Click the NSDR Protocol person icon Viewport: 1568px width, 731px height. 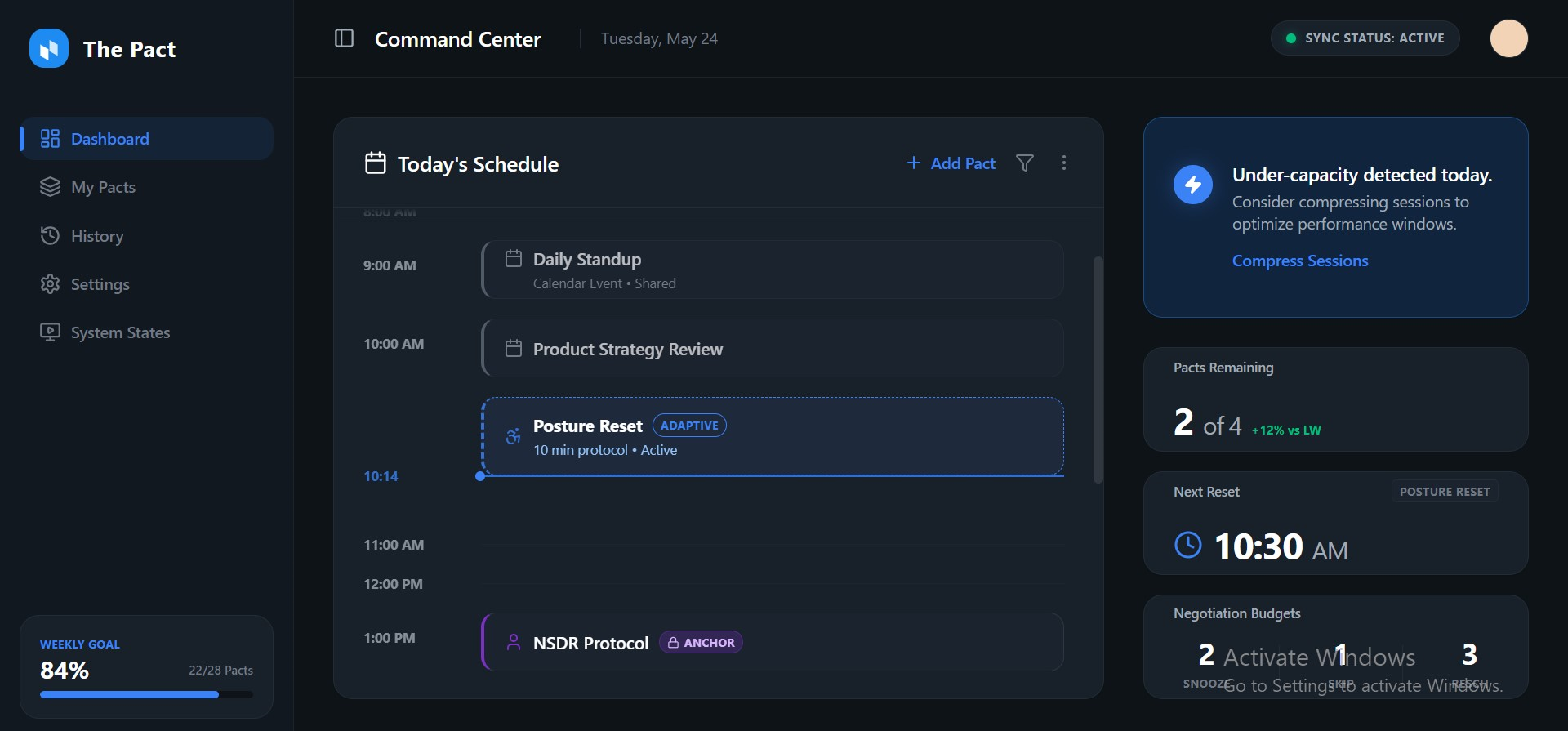[514, 643]
